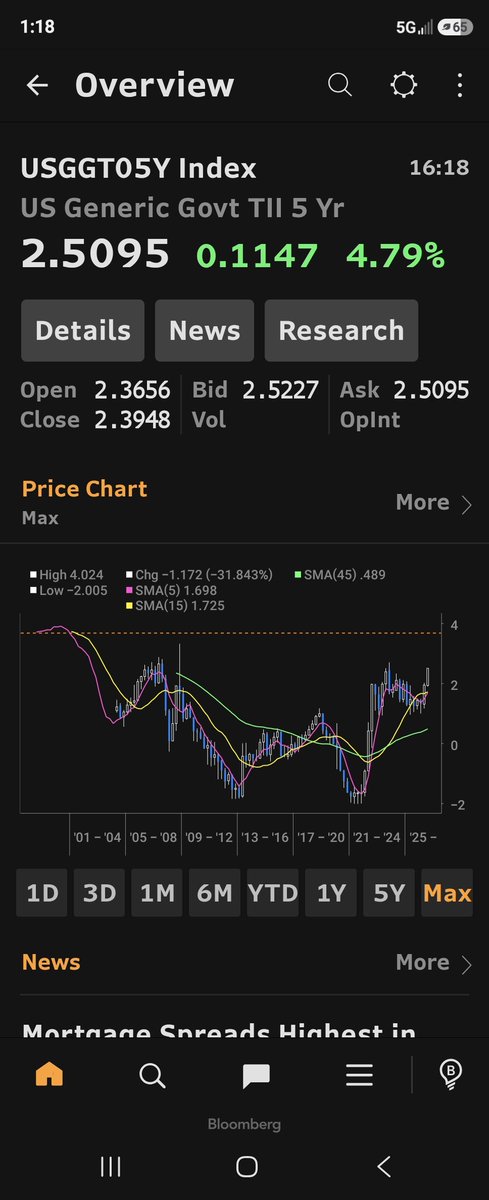
Task: Switch to the YTD range tab
Action: click(273, 893)
